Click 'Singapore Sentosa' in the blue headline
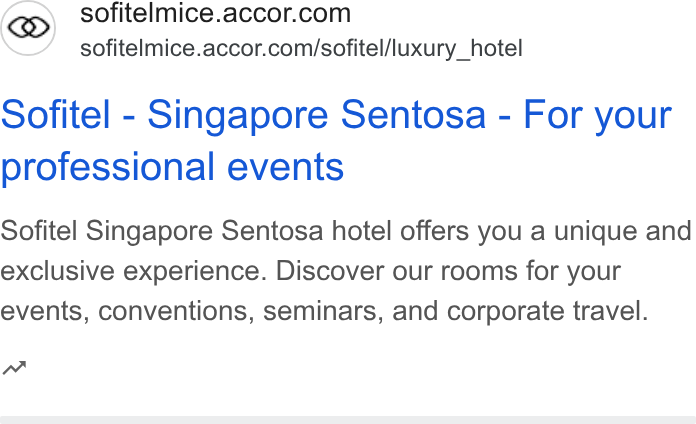 pos(316,115)
